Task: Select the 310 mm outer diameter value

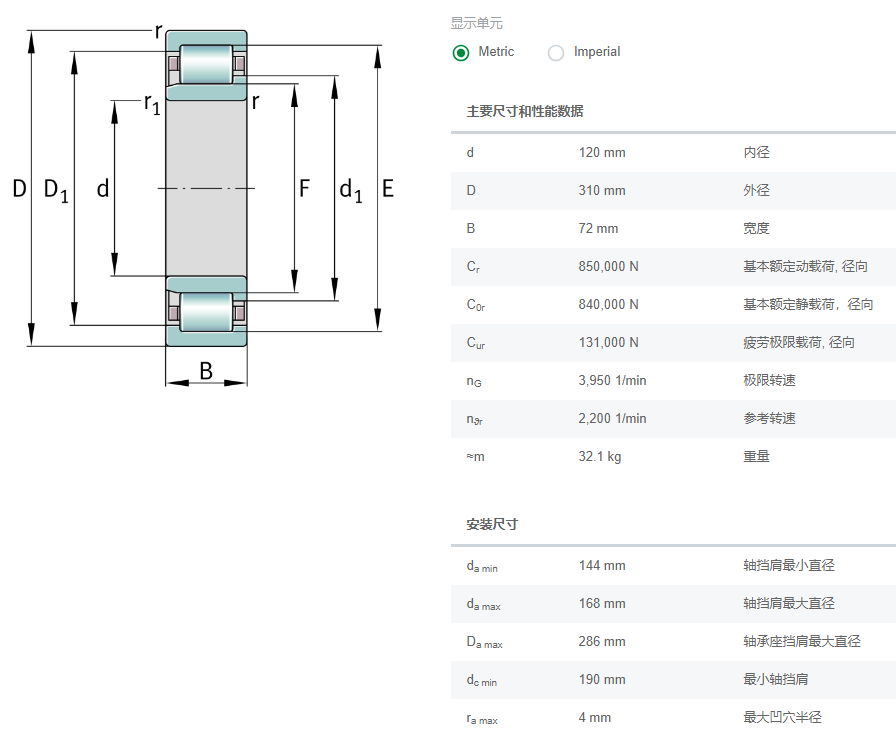Action: pyautogui.click(x=602, y=191)
